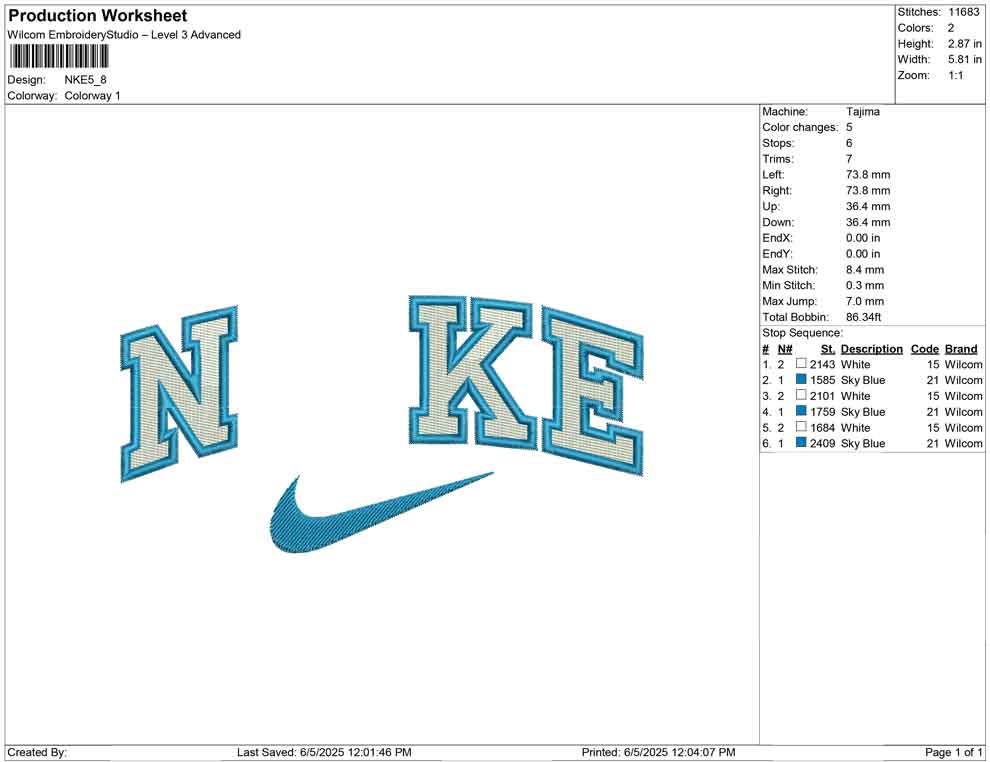990x762 pixels.
Task: Click the stitch count '11683'
Action: (x=963, y=12)
